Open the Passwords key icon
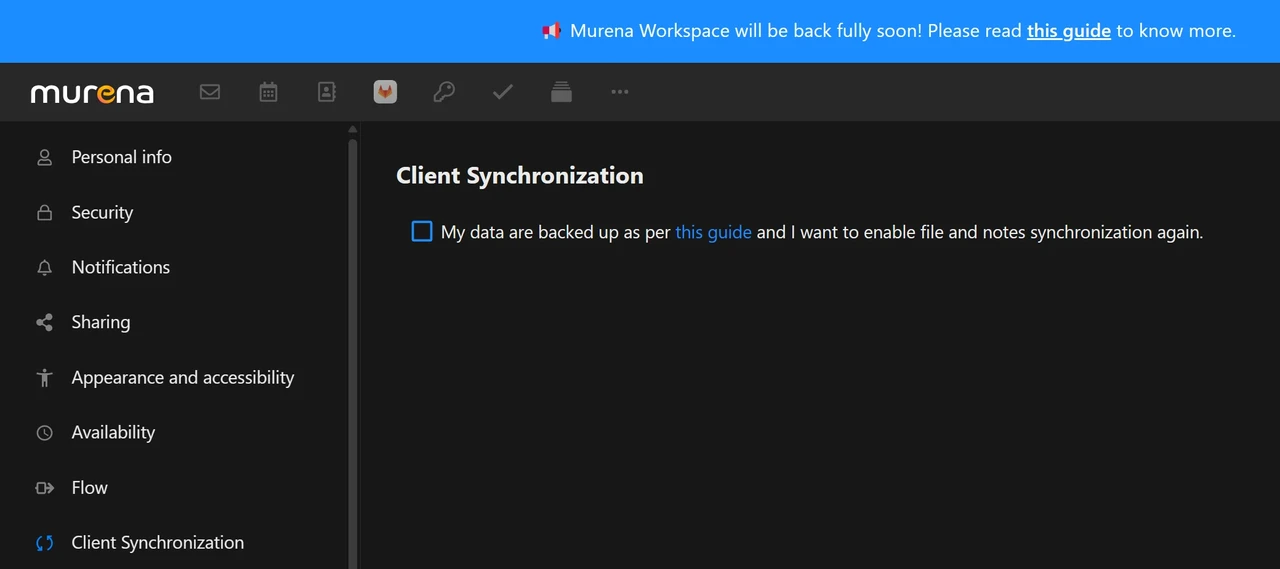Viewport: 1280px width, 569px height. (444, 92)
